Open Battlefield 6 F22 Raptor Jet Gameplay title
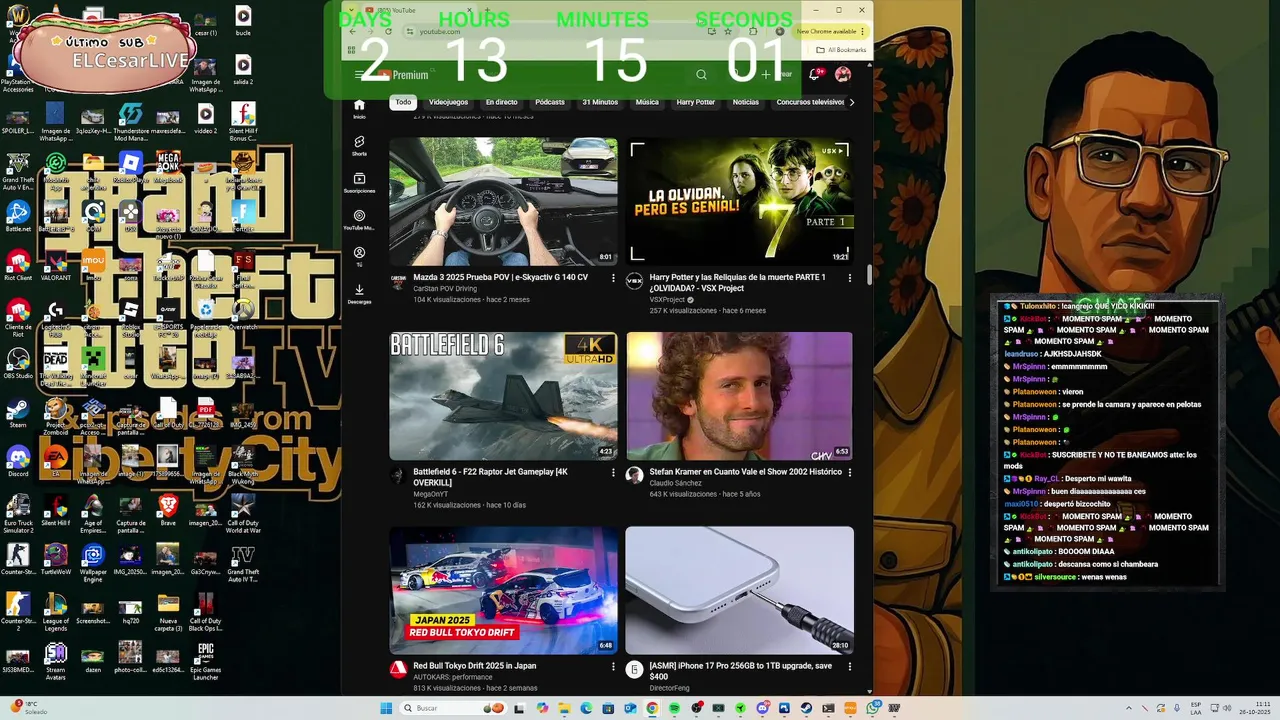1280x720 pixels. (x=490, y=477)
